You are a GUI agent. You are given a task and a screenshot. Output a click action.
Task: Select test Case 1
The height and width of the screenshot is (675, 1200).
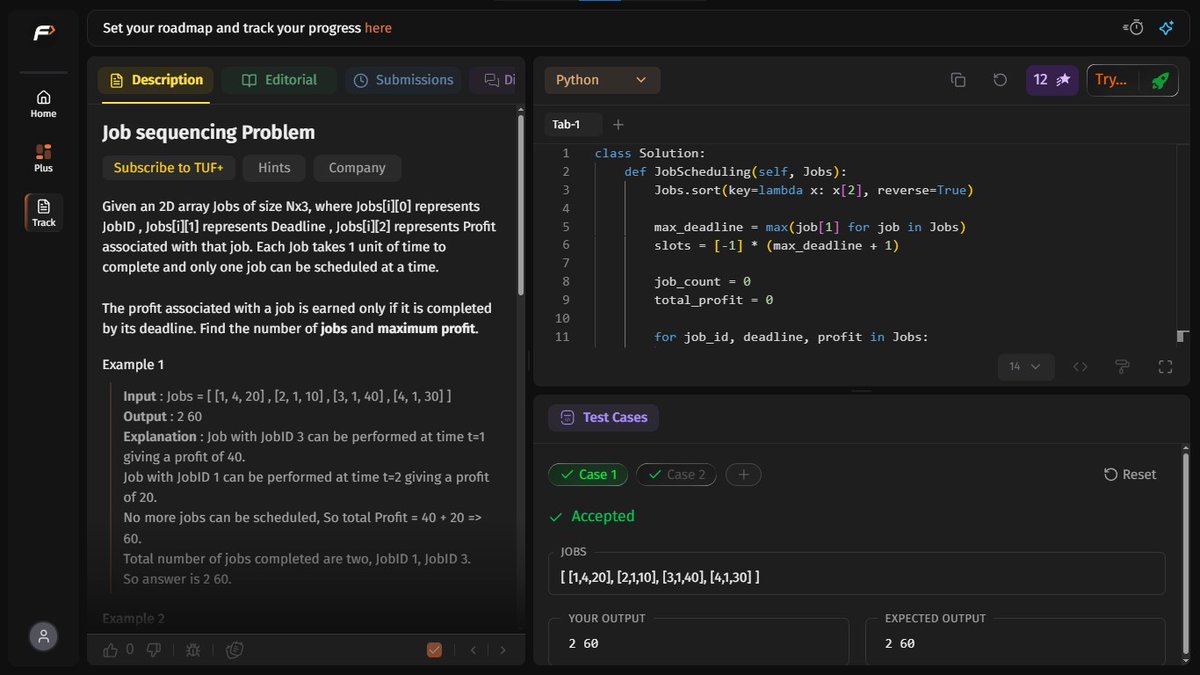click(x=588, y=475)
